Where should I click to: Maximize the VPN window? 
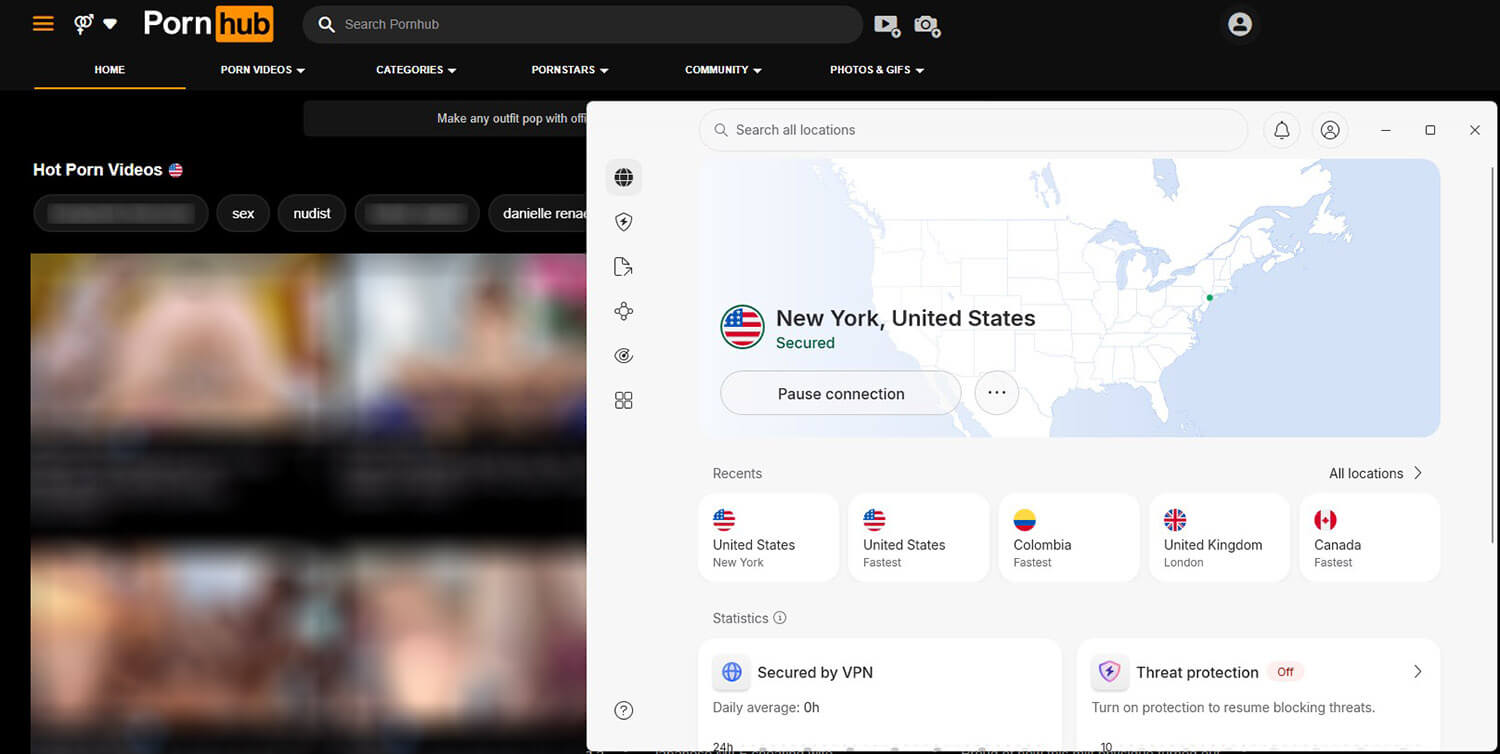pos(1430,130)
